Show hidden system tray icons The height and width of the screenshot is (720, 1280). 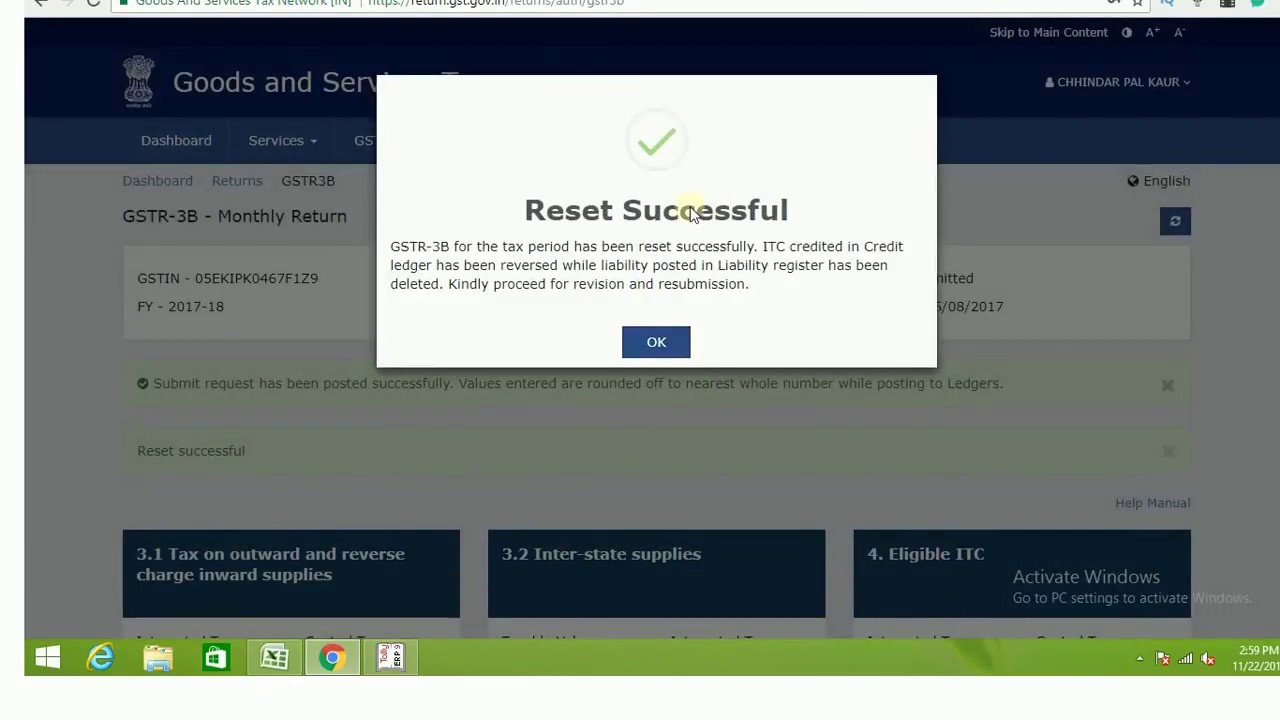1139,659
